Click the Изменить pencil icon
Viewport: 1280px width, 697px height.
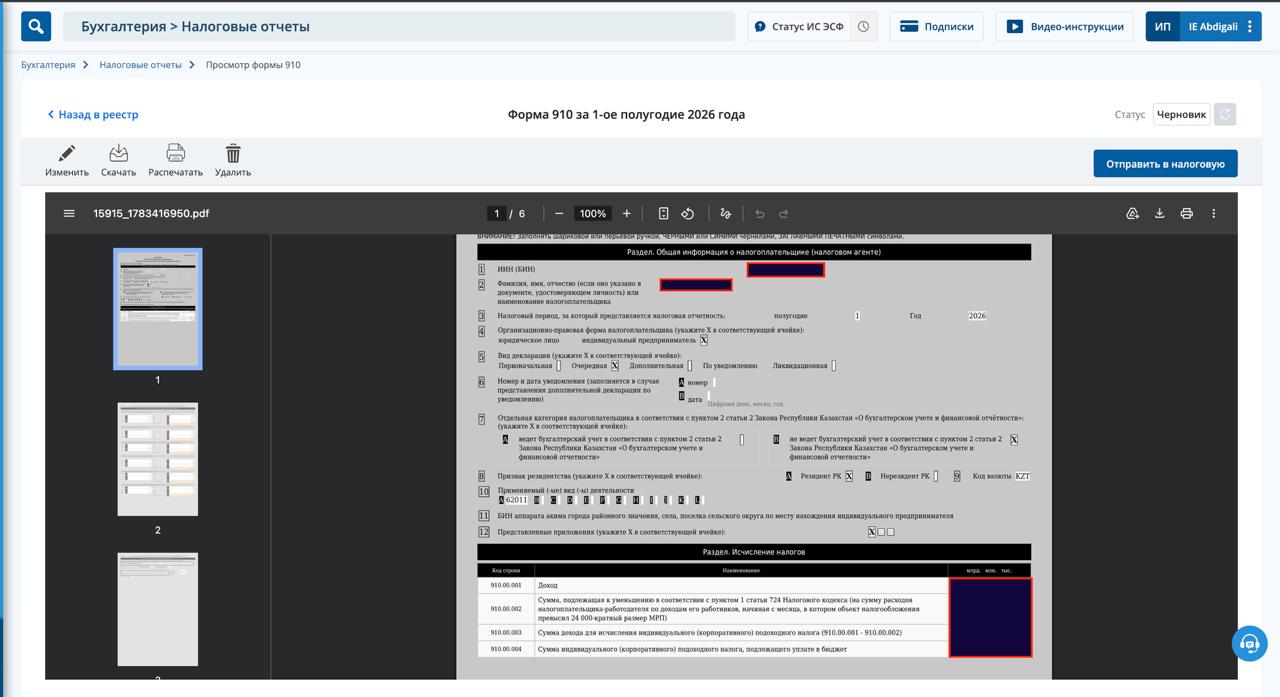tap(67, 153)
